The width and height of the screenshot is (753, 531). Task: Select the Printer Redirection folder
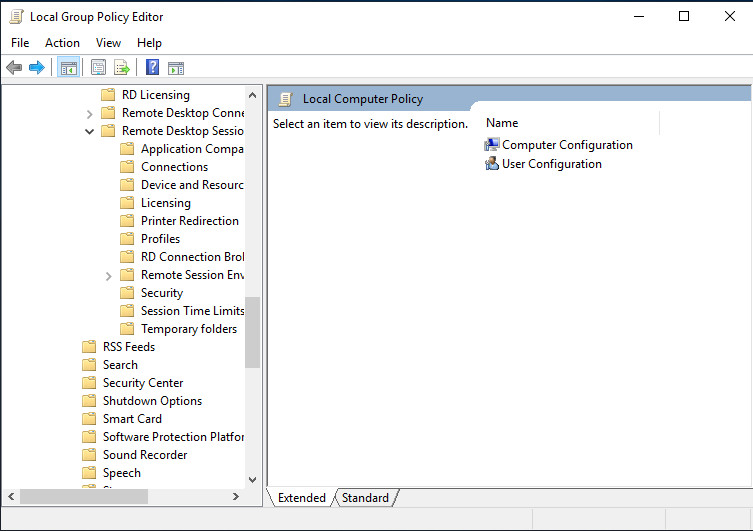click(189, 221)
